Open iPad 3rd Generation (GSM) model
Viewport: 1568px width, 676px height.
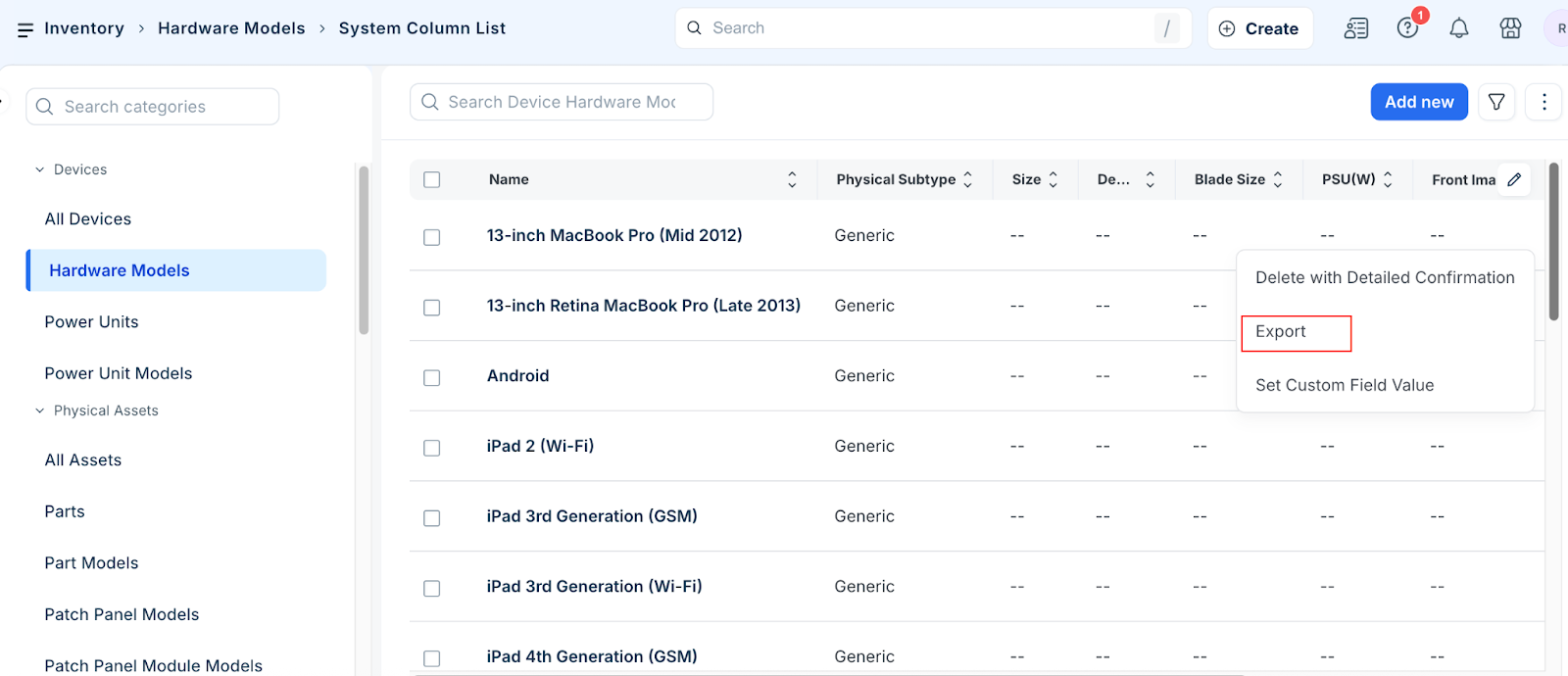(592, 516)
